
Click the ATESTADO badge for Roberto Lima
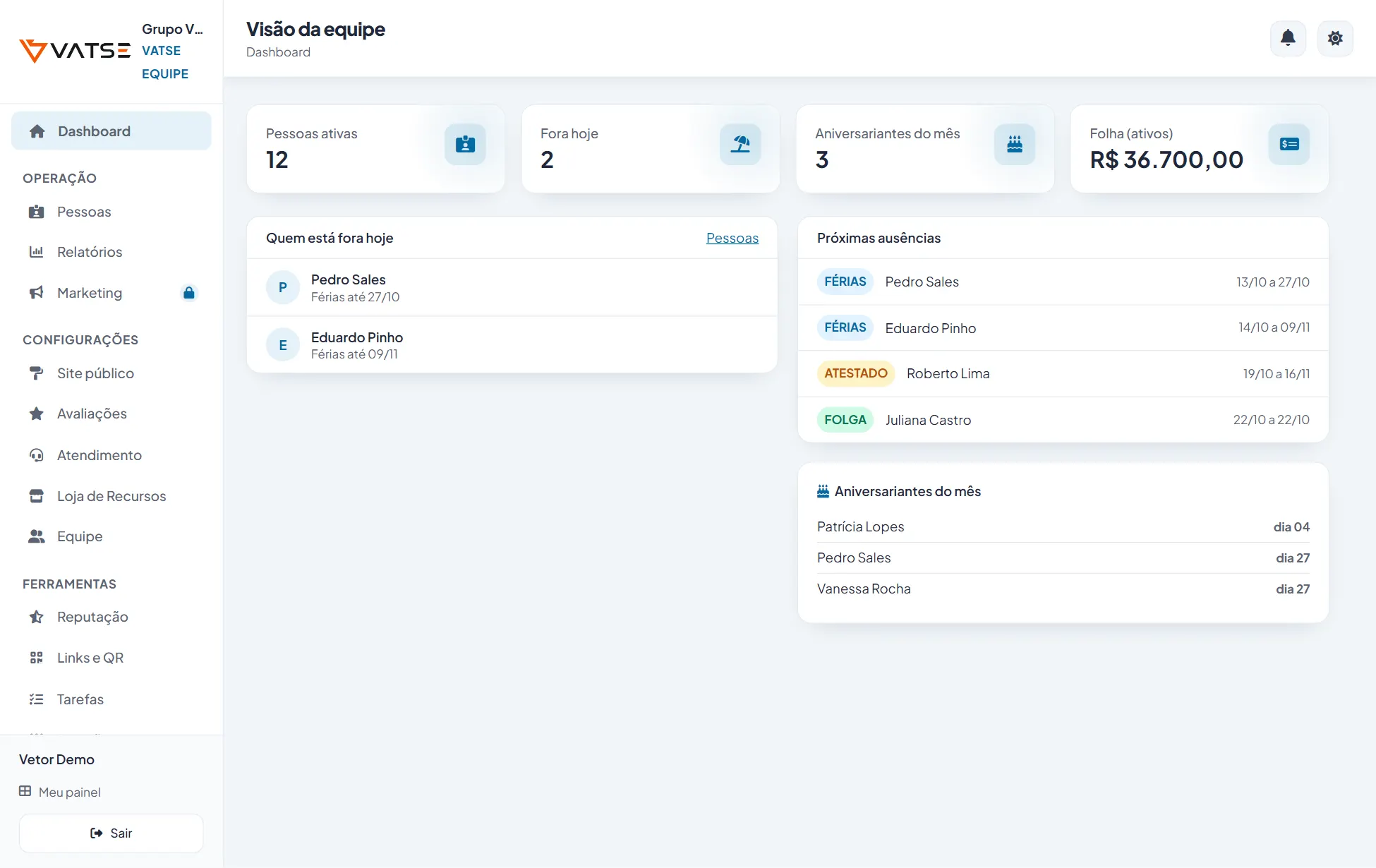(x=856, y=373)
